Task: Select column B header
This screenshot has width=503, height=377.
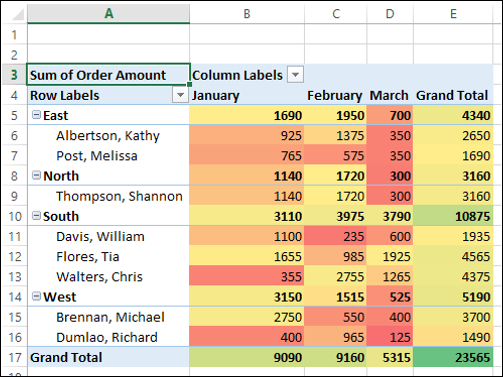Action: click(247, 14)
